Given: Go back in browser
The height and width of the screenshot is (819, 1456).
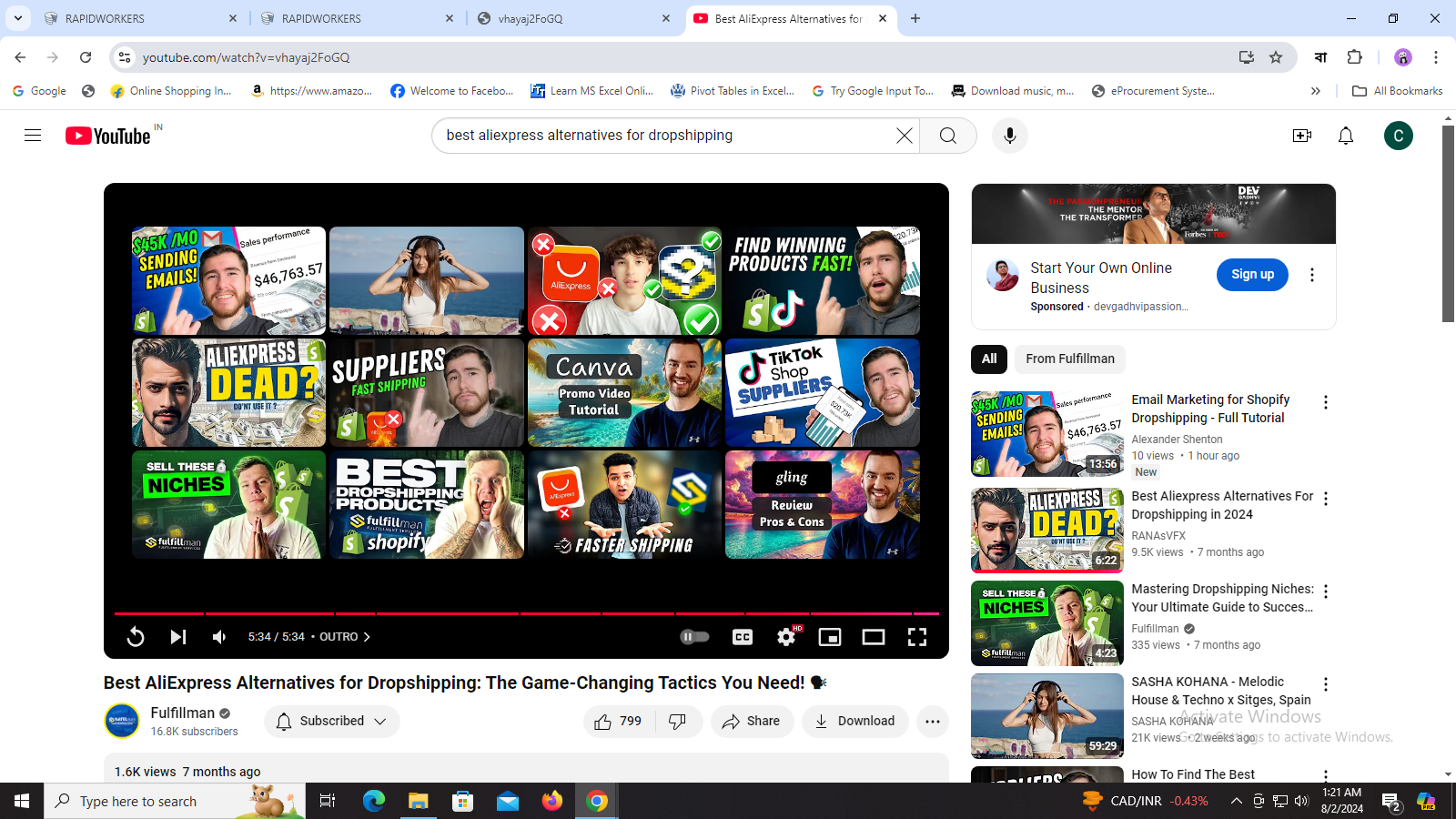Looking at the screenshot, I should click(x=20, y=57).
